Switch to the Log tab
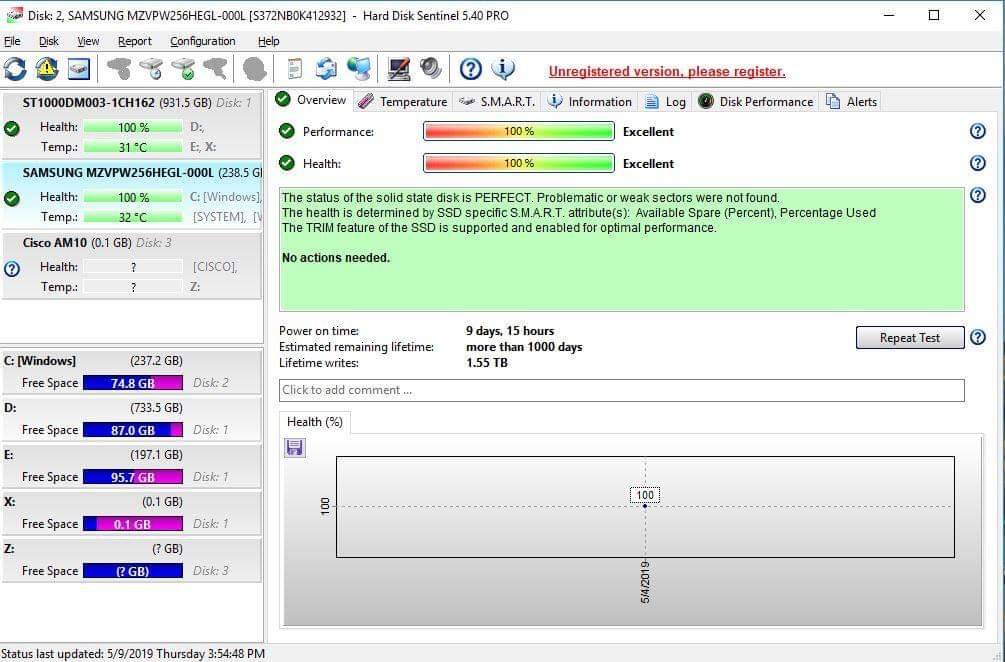Viewport: 1005px width, 662px height. point(665,101)
